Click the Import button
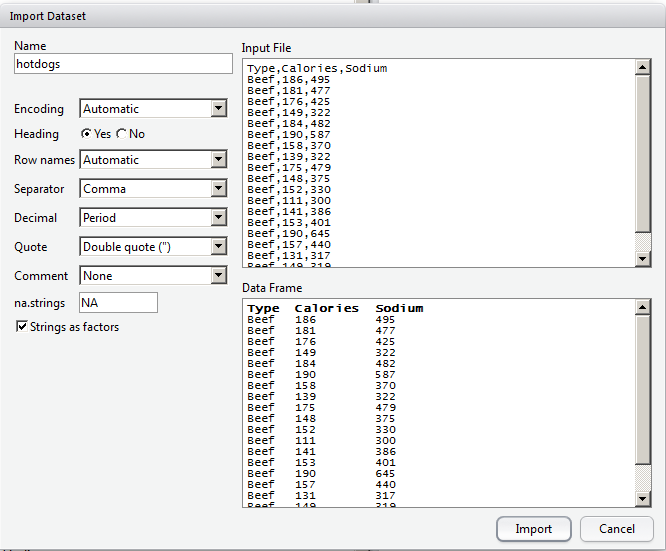Viewport: 666px width, 551px height. click(x=533, y=529)
